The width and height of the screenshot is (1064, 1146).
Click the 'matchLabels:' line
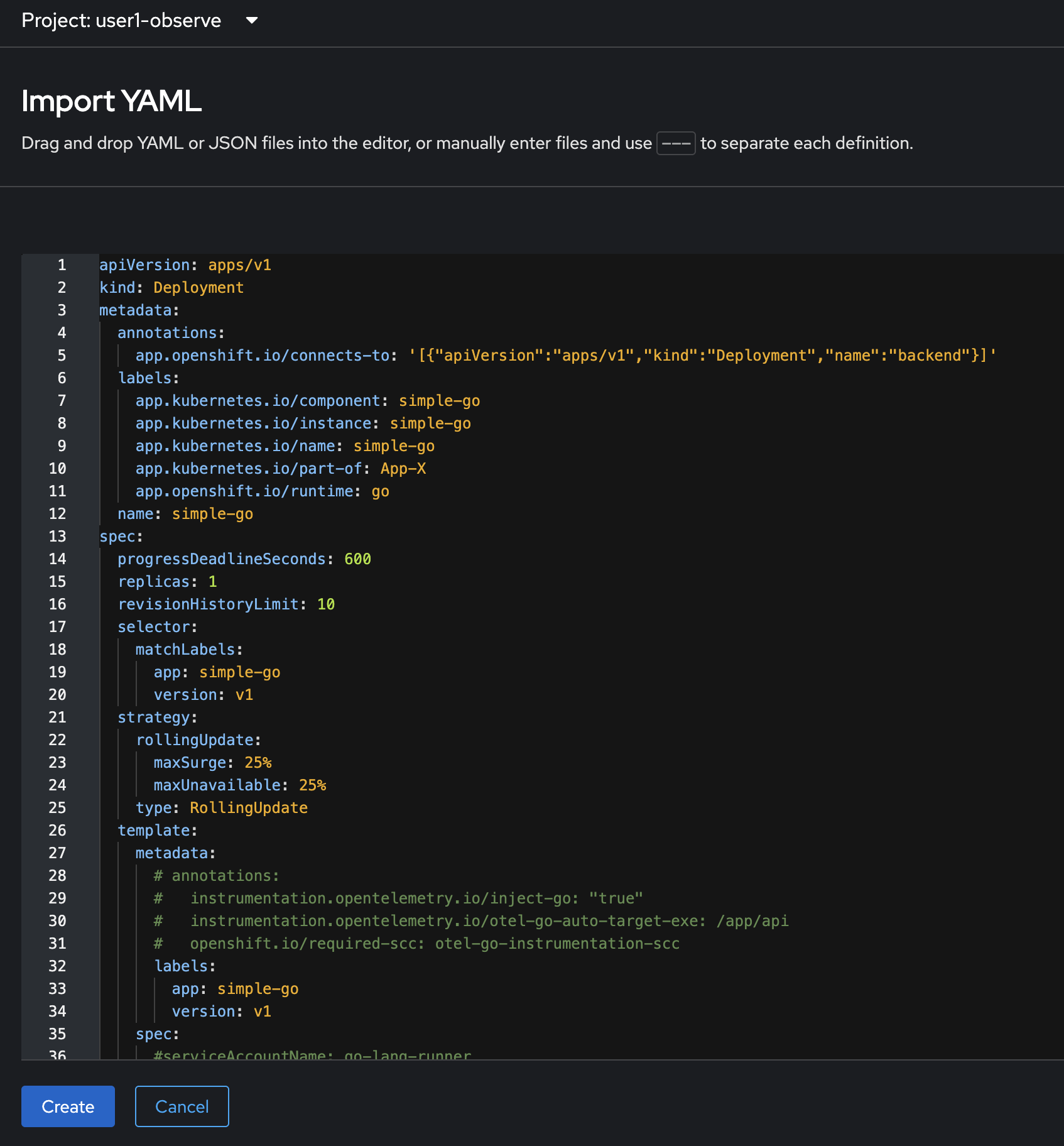190,650
